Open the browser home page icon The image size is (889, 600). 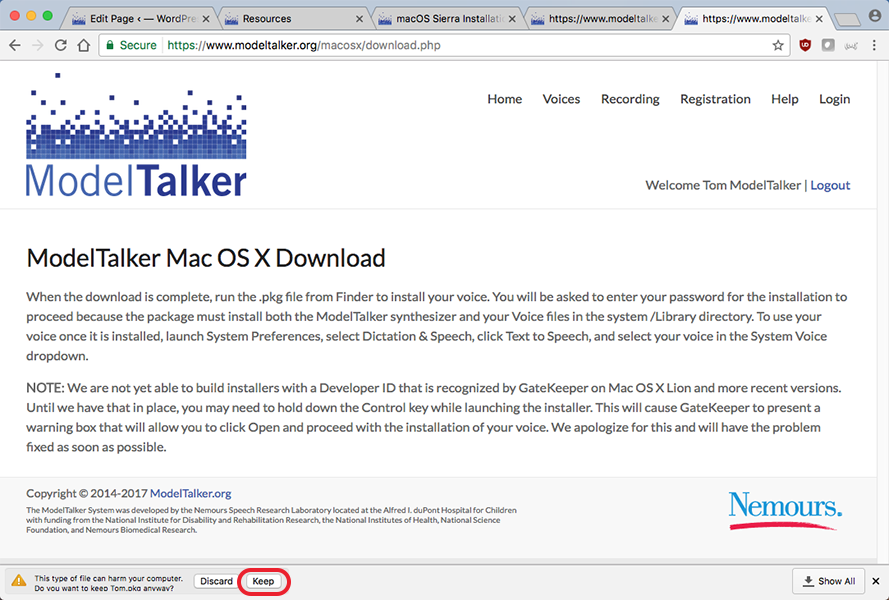click(84, 45)
